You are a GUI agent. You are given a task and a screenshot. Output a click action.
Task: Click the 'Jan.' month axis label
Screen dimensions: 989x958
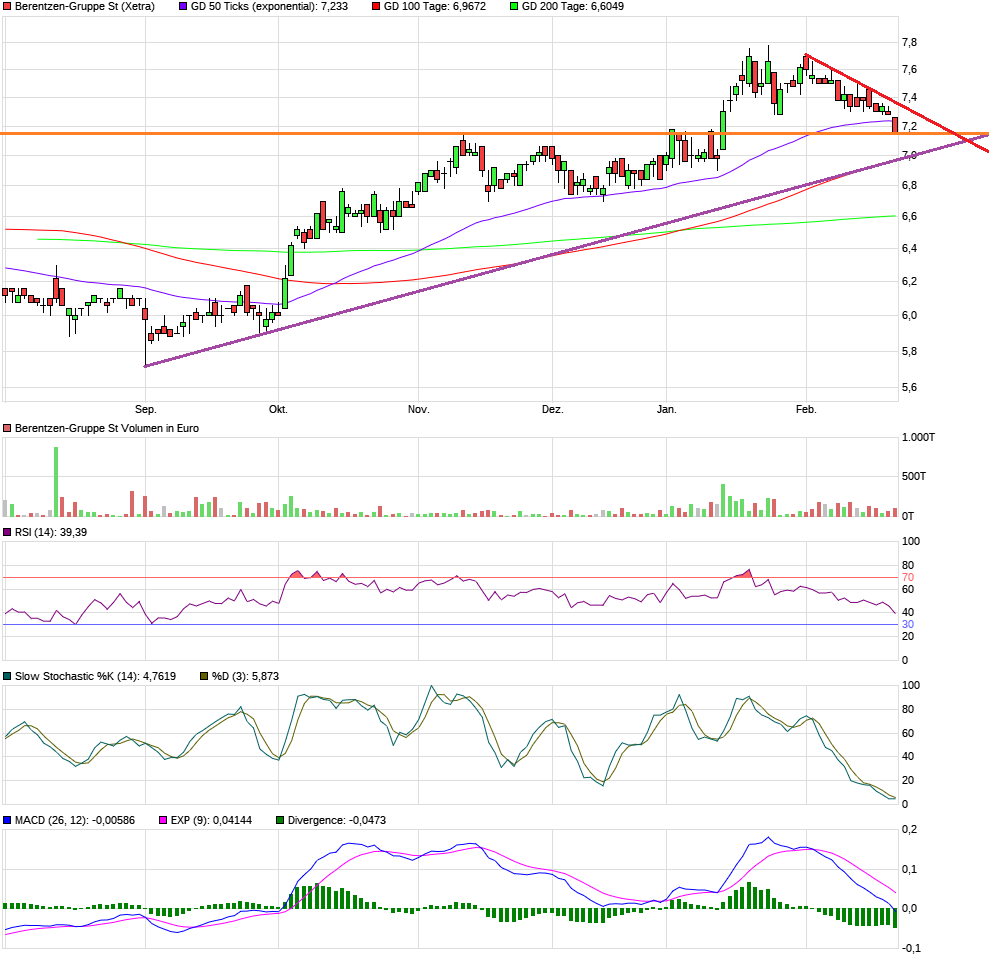tap(667, 409)
